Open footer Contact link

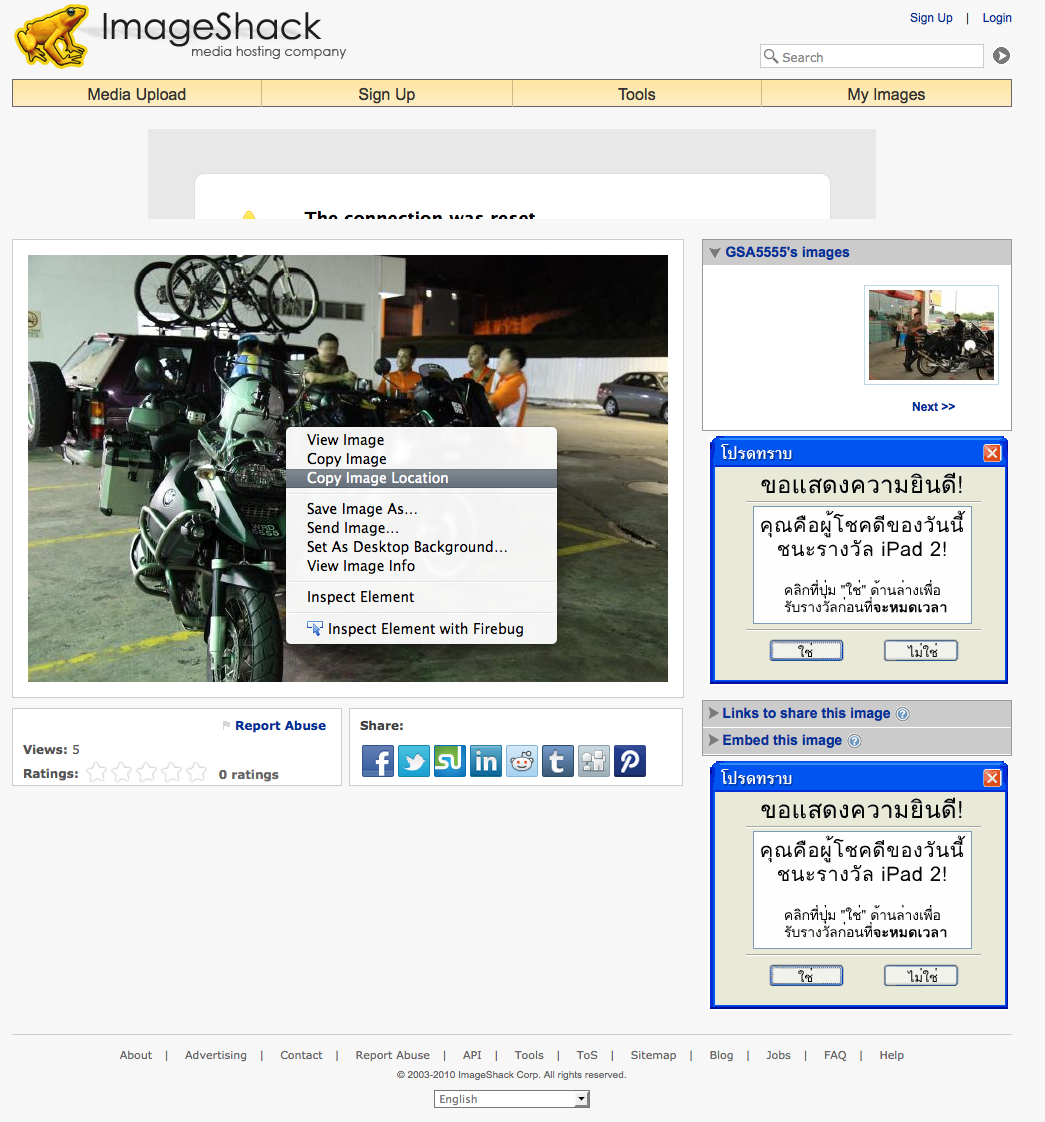tap(301, 1055)
